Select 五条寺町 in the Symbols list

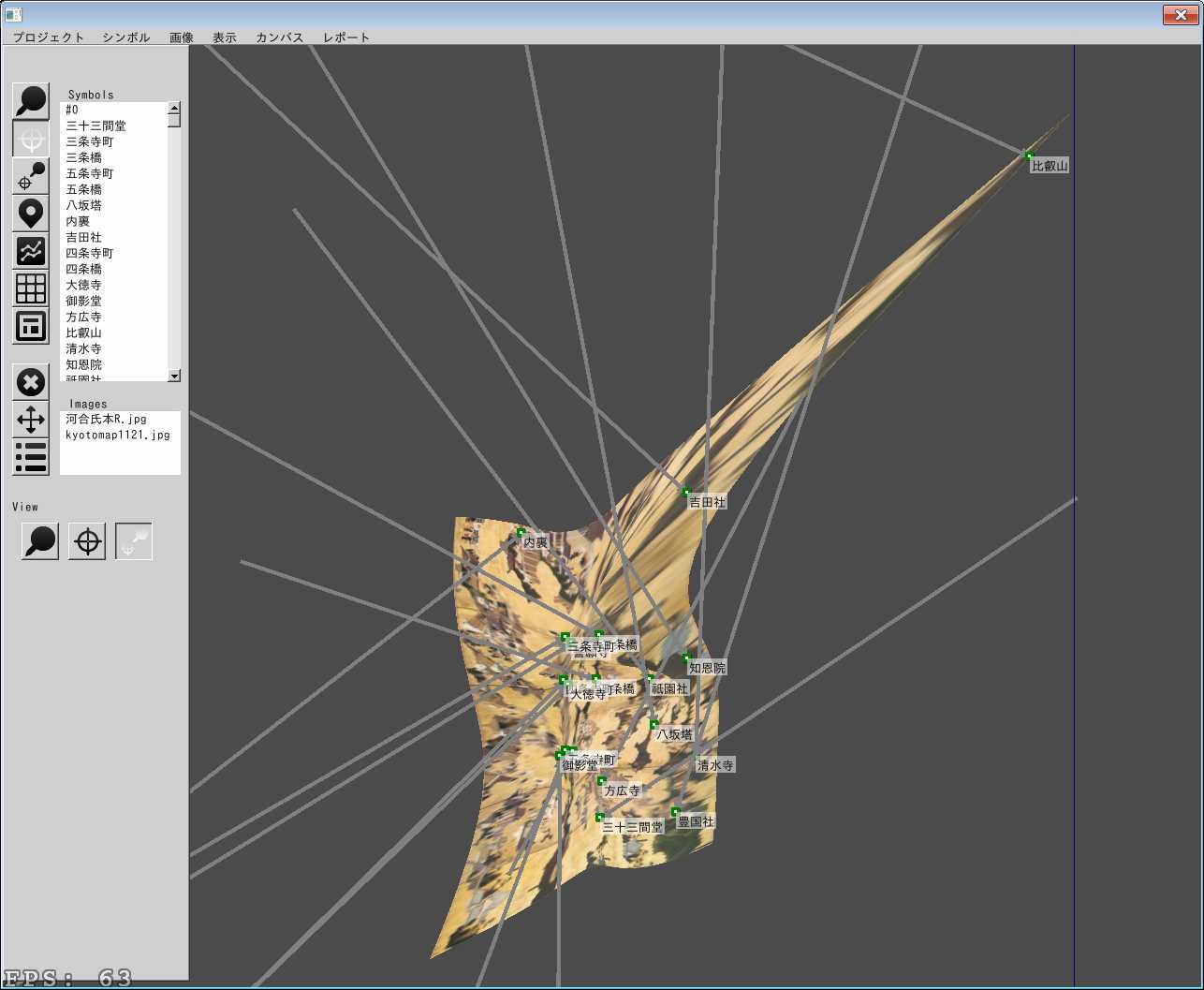point(114,173)
